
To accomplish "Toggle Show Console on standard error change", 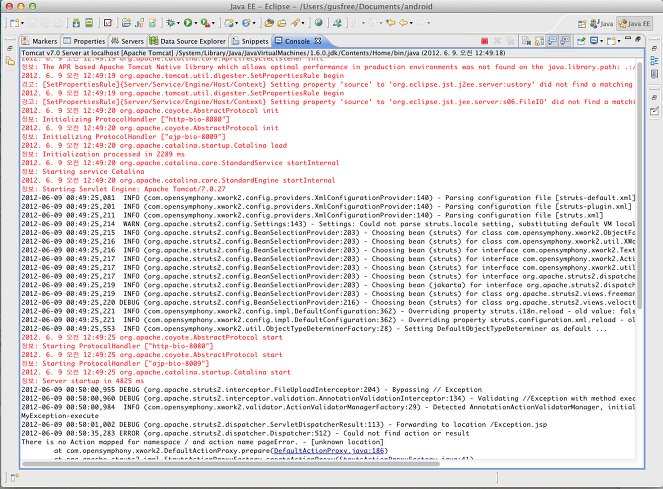I will click(564, 41).
